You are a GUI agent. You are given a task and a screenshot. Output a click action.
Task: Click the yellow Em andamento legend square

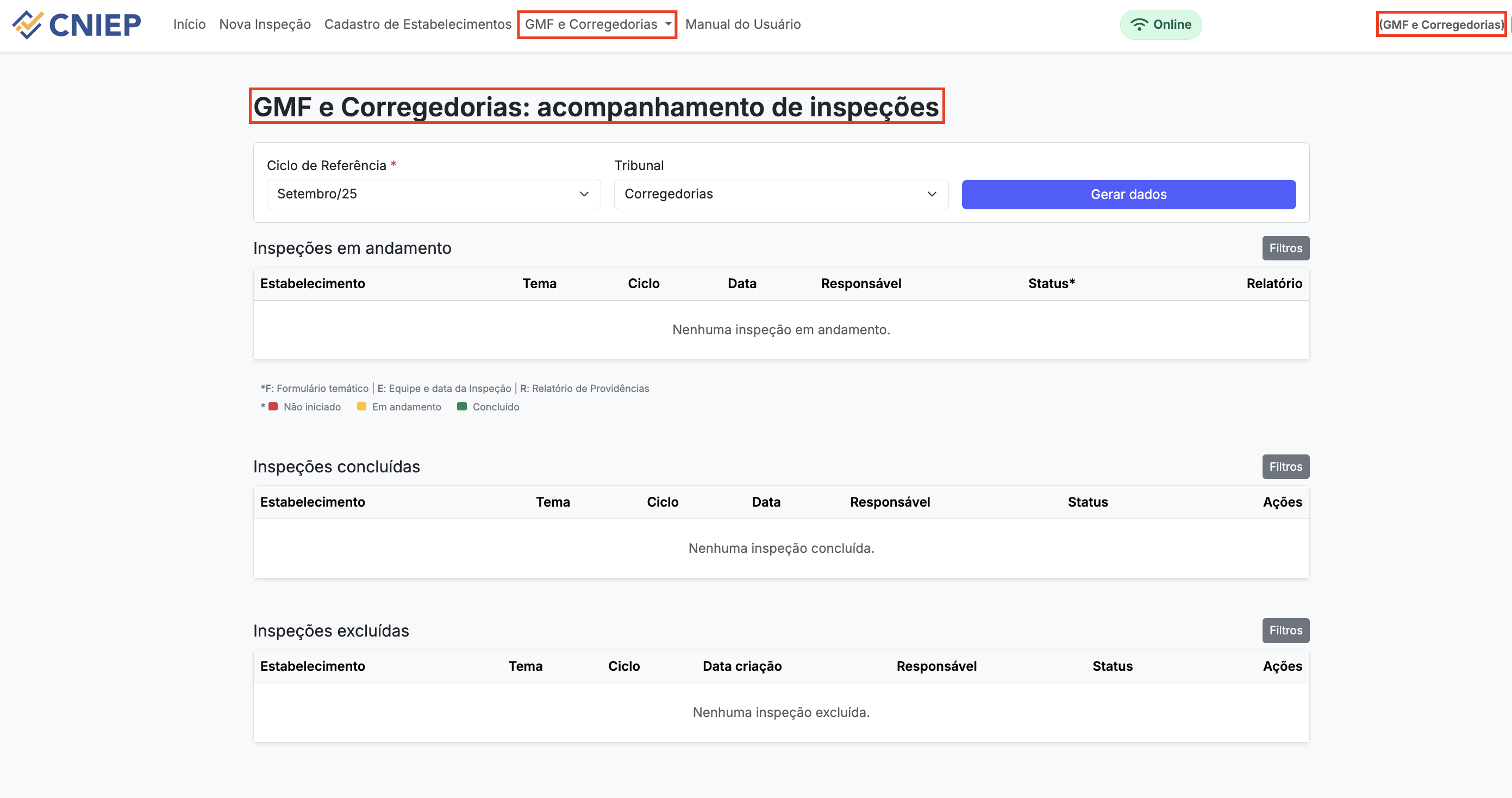coord(361,407)
